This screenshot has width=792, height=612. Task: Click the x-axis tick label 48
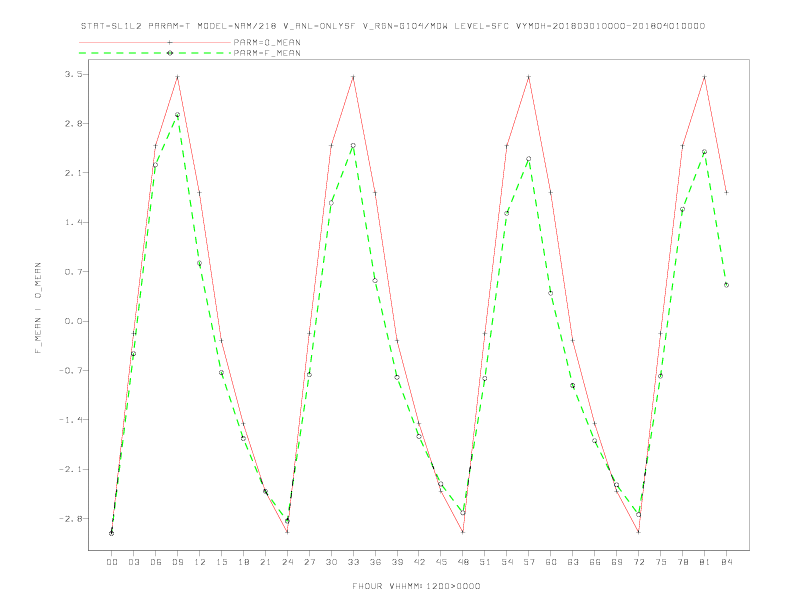463,562
